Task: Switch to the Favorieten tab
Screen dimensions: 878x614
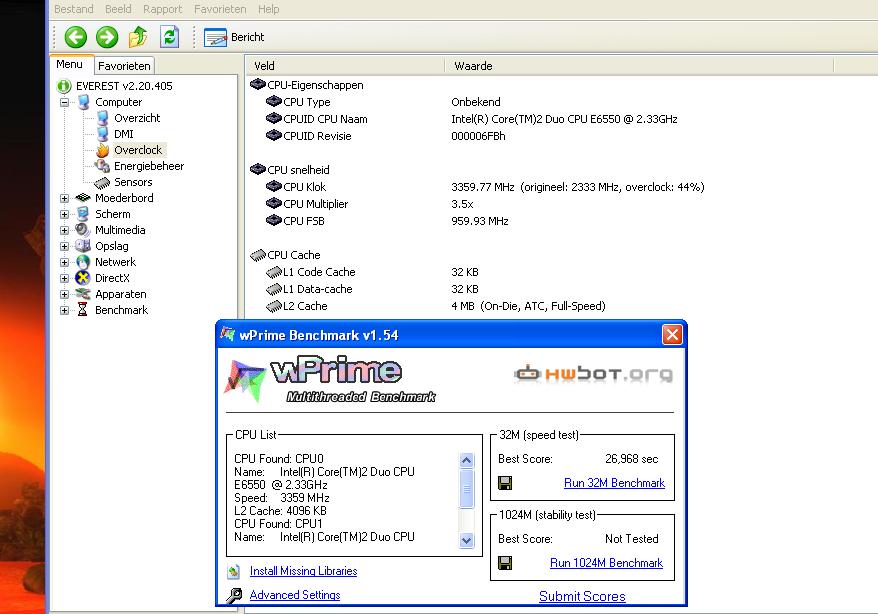Action: click(124, 66)
